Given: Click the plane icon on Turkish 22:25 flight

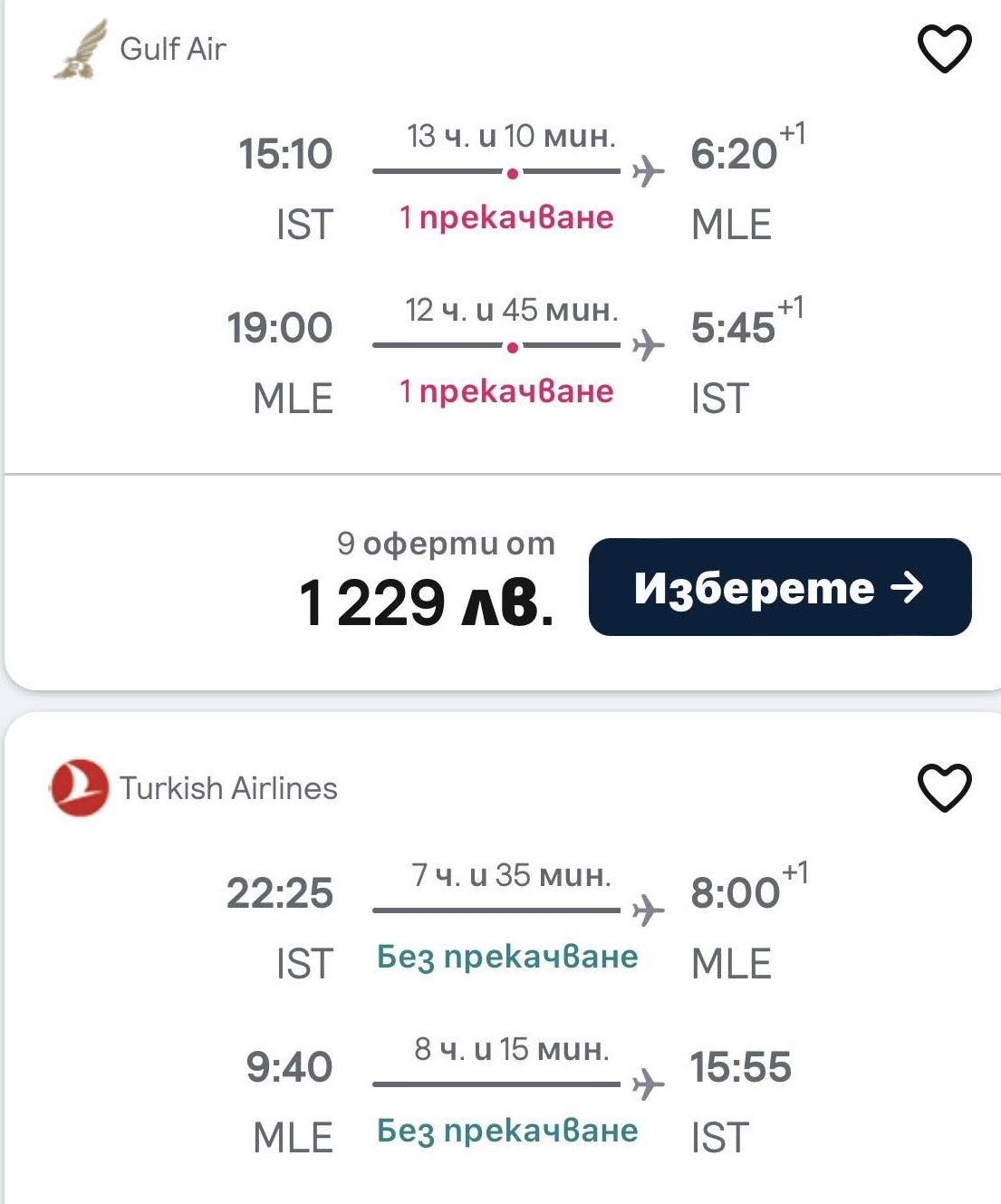Looking at the screenshot, I should (647, 910).
